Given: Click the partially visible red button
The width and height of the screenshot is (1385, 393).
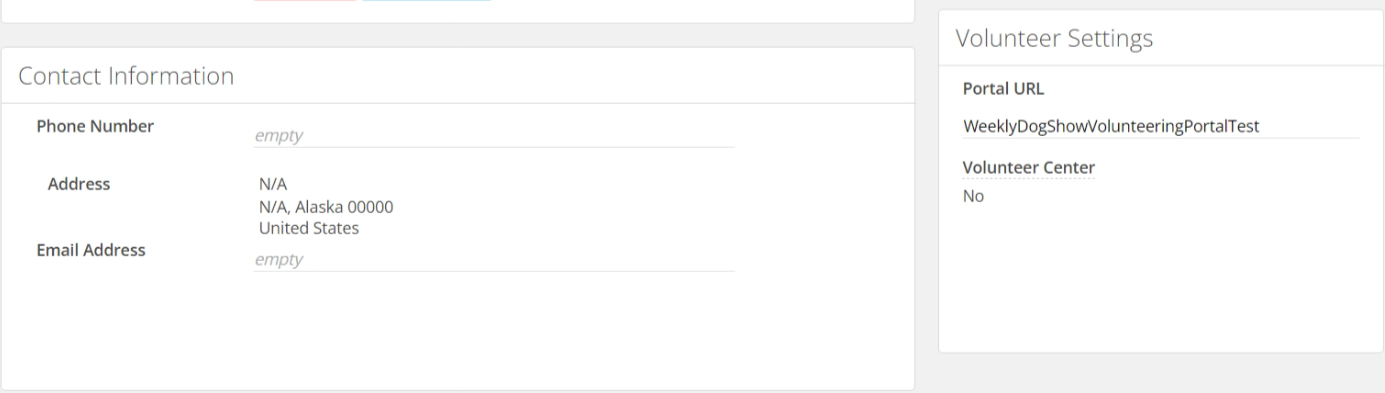Looking at the screenshot, I should (x=304, y=1).
